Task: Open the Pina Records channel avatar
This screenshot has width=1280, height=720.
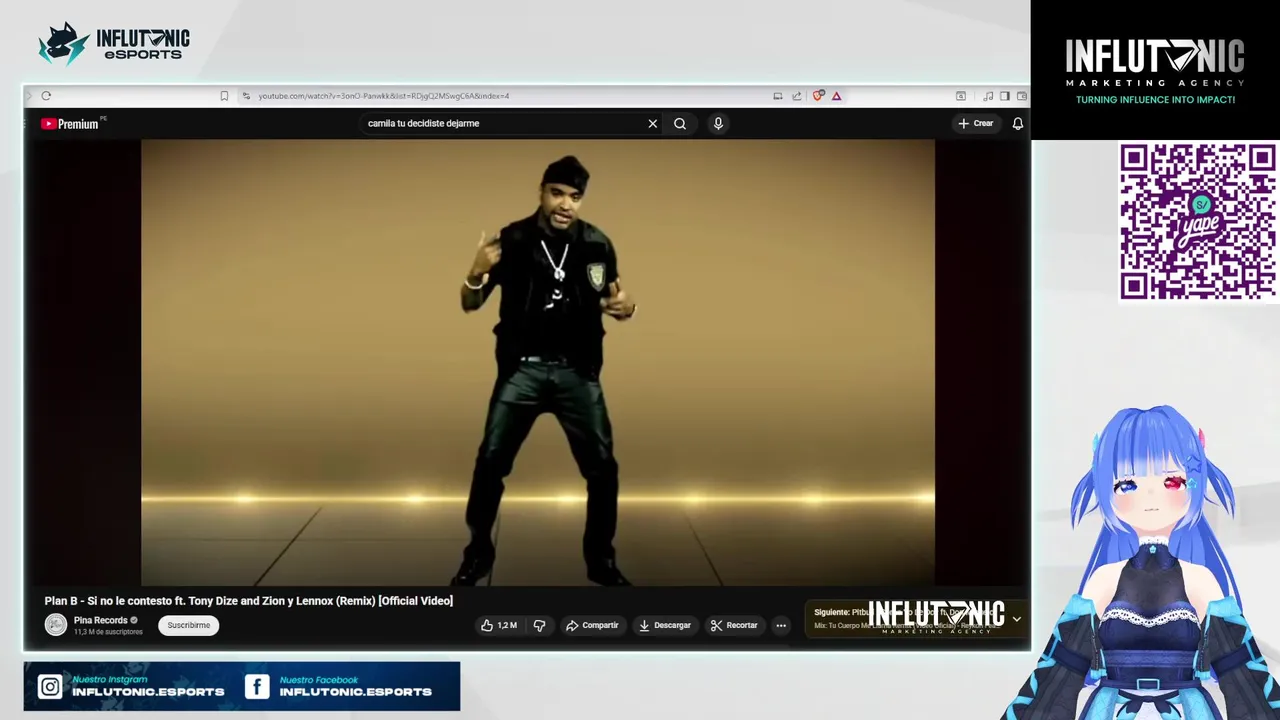Action: 56,625
